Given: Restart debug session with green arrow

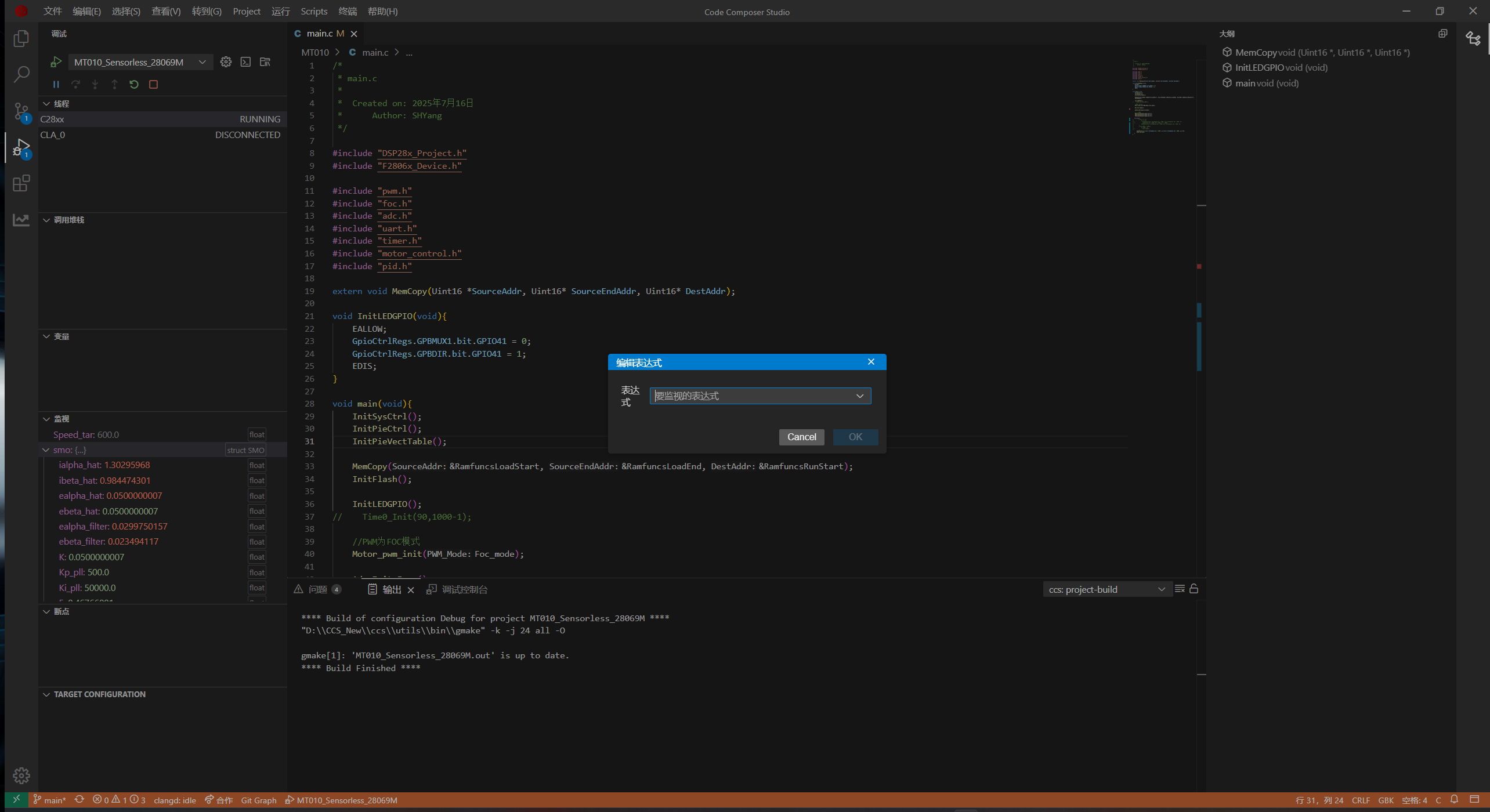Looking at the screenshot, I should [x=134, y=85].
